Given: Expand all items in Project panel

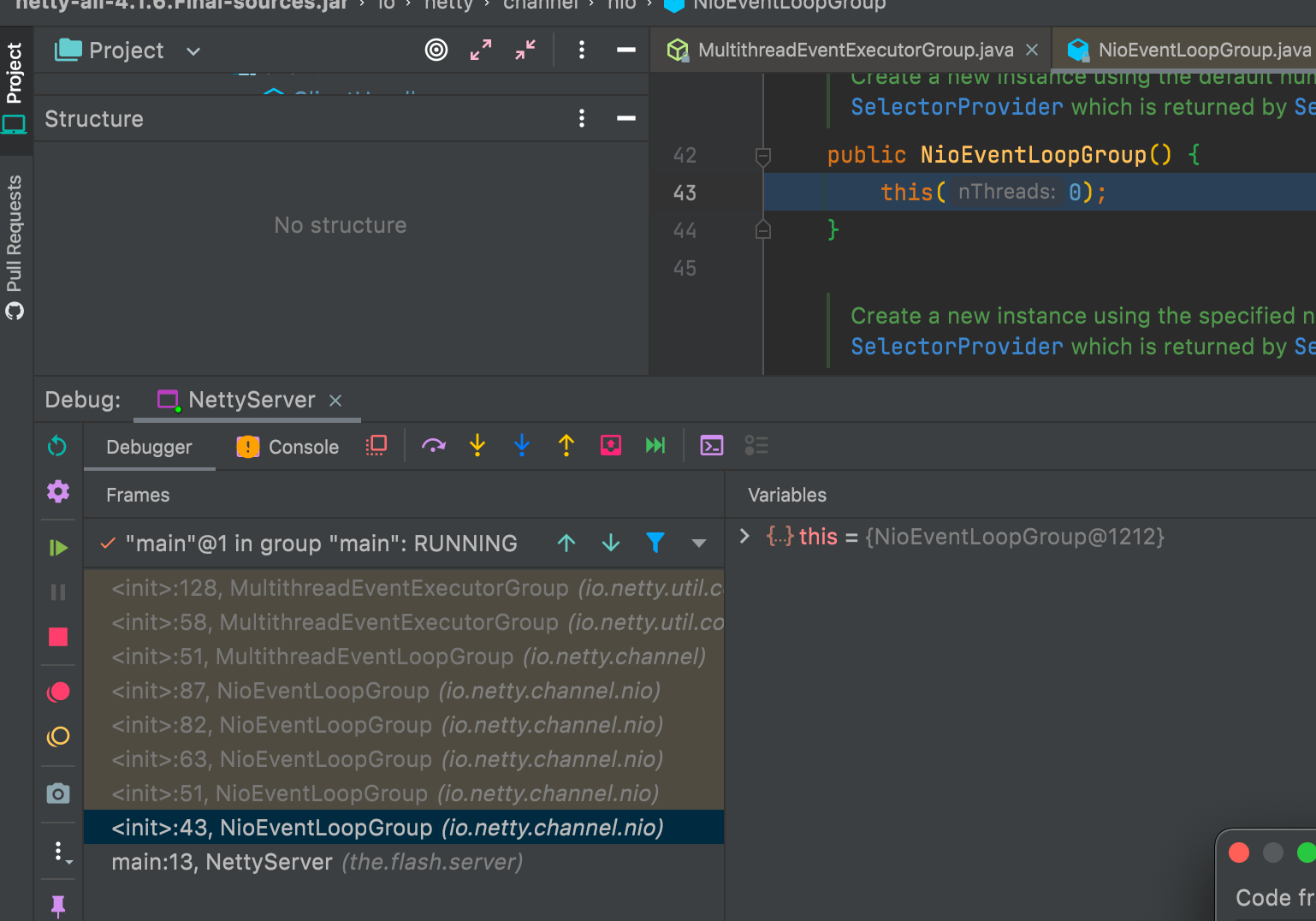Looking at the screenshot, I should point(481,51).
